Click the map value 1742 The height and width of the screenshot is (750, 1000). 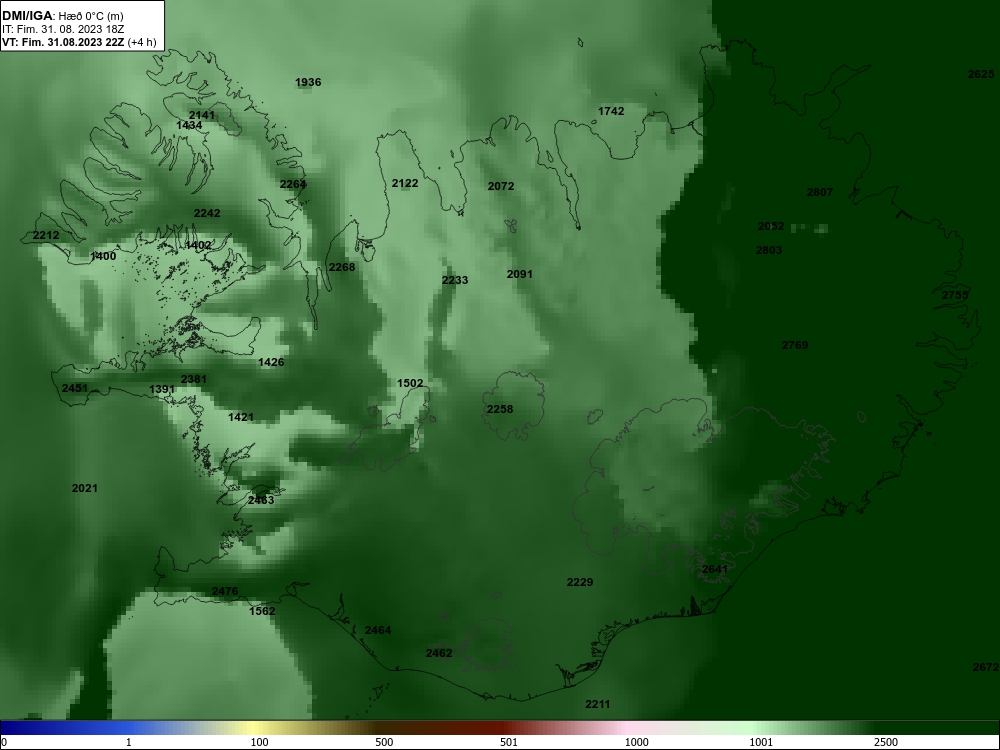point(611,112)
